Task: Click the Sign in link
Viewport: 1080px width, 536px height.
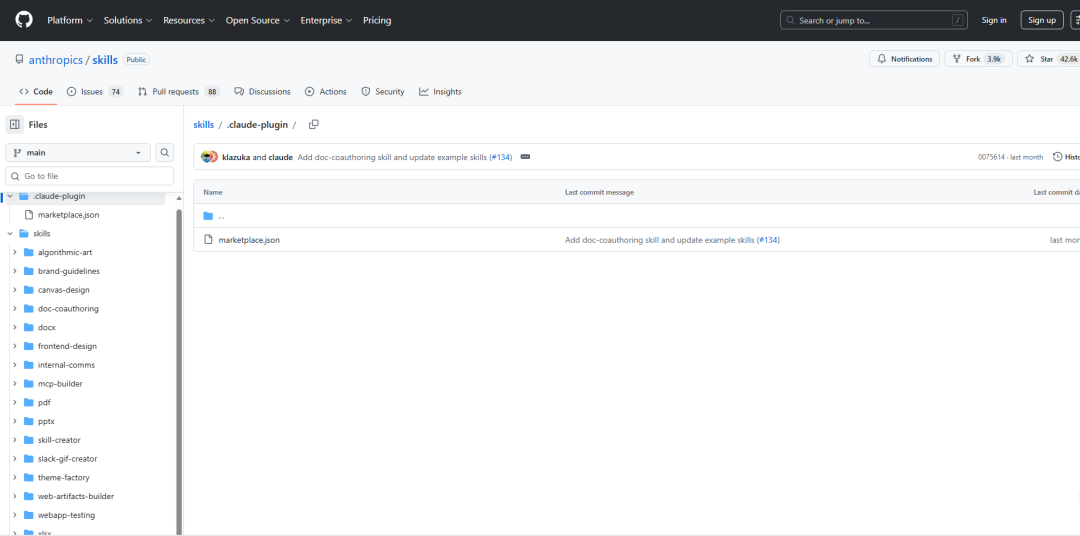Action: point(994,20)
